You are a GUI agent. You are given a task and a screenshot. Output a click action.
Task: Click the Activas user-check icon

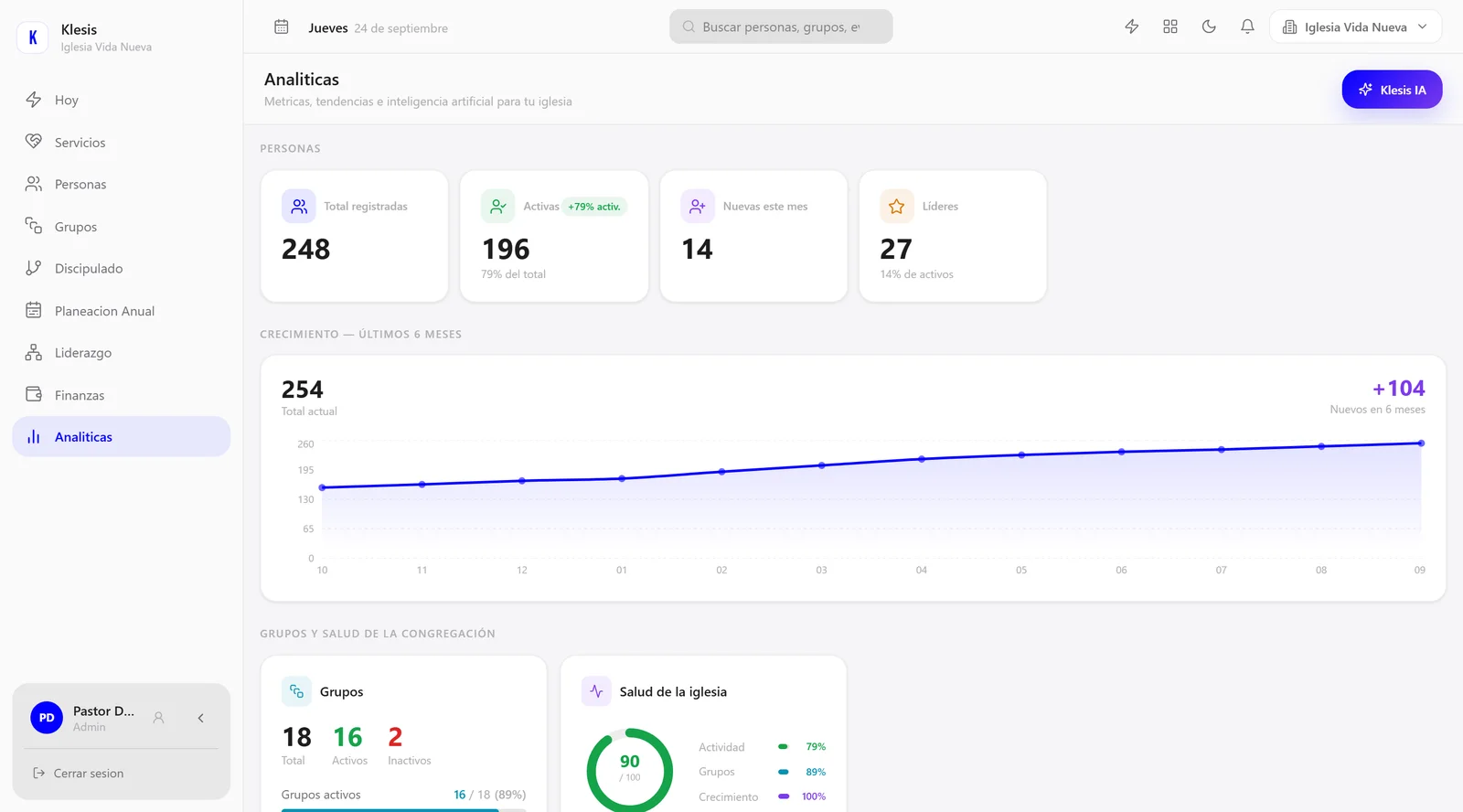pos(498,207)
